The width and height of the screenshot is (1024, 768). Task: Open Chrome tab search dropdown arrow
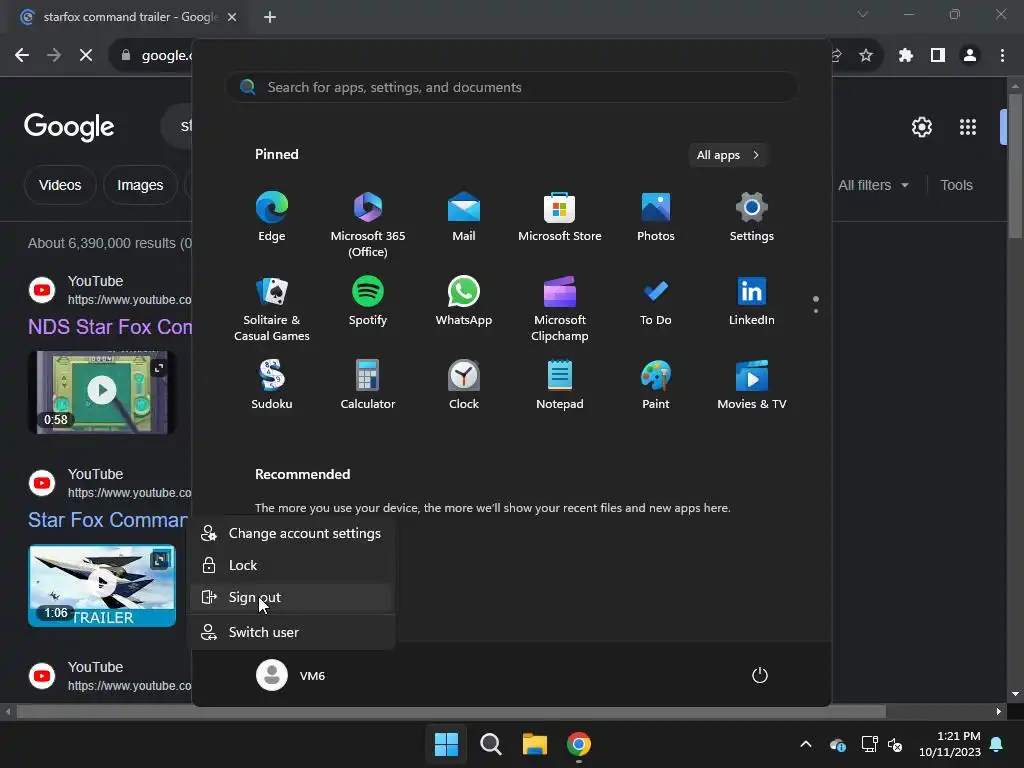[x=863, y=14]
